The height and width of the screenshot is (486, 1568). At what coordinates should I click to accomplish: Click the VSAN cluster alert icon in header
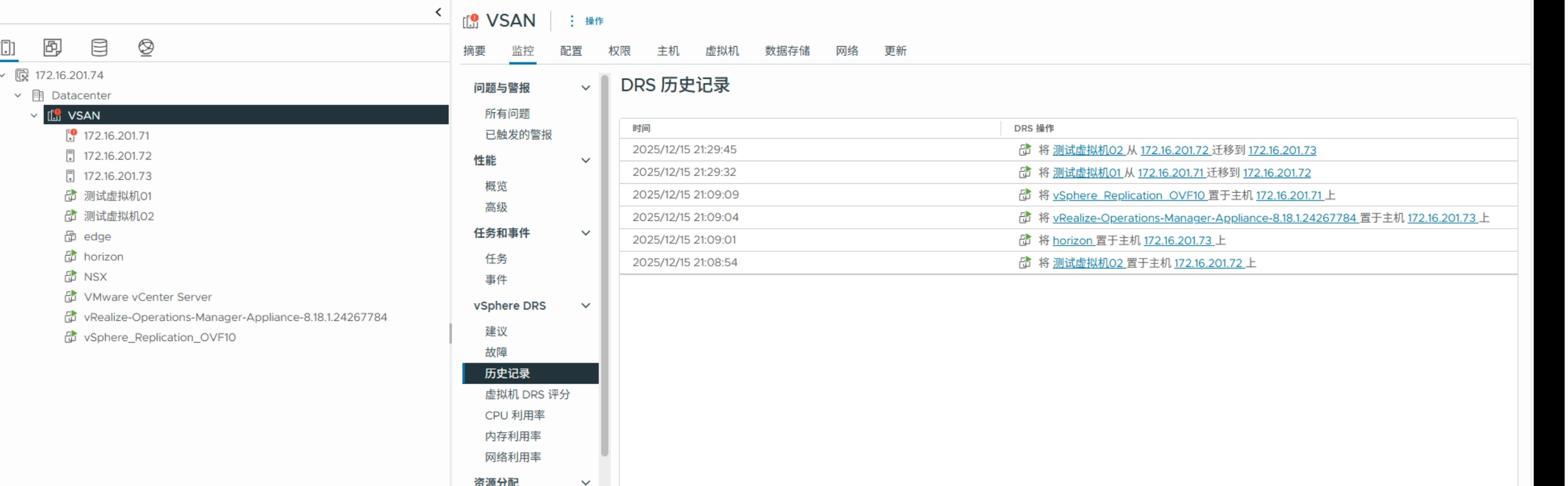(471, 21)
